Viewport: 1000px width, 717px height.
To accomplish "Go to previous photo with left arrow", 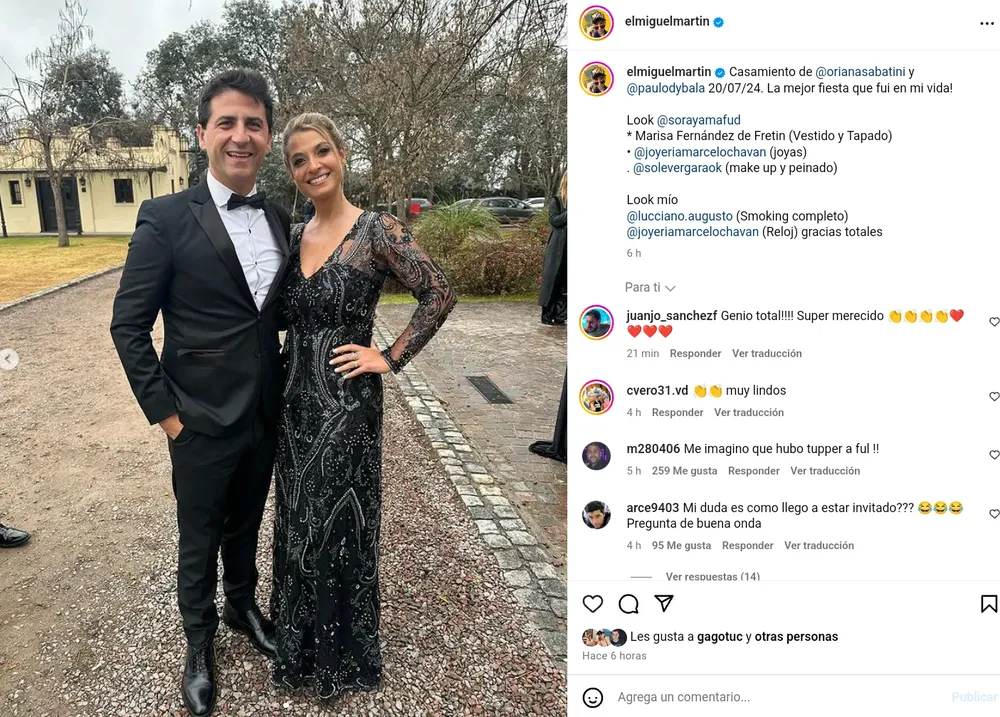I will (8, 359).
